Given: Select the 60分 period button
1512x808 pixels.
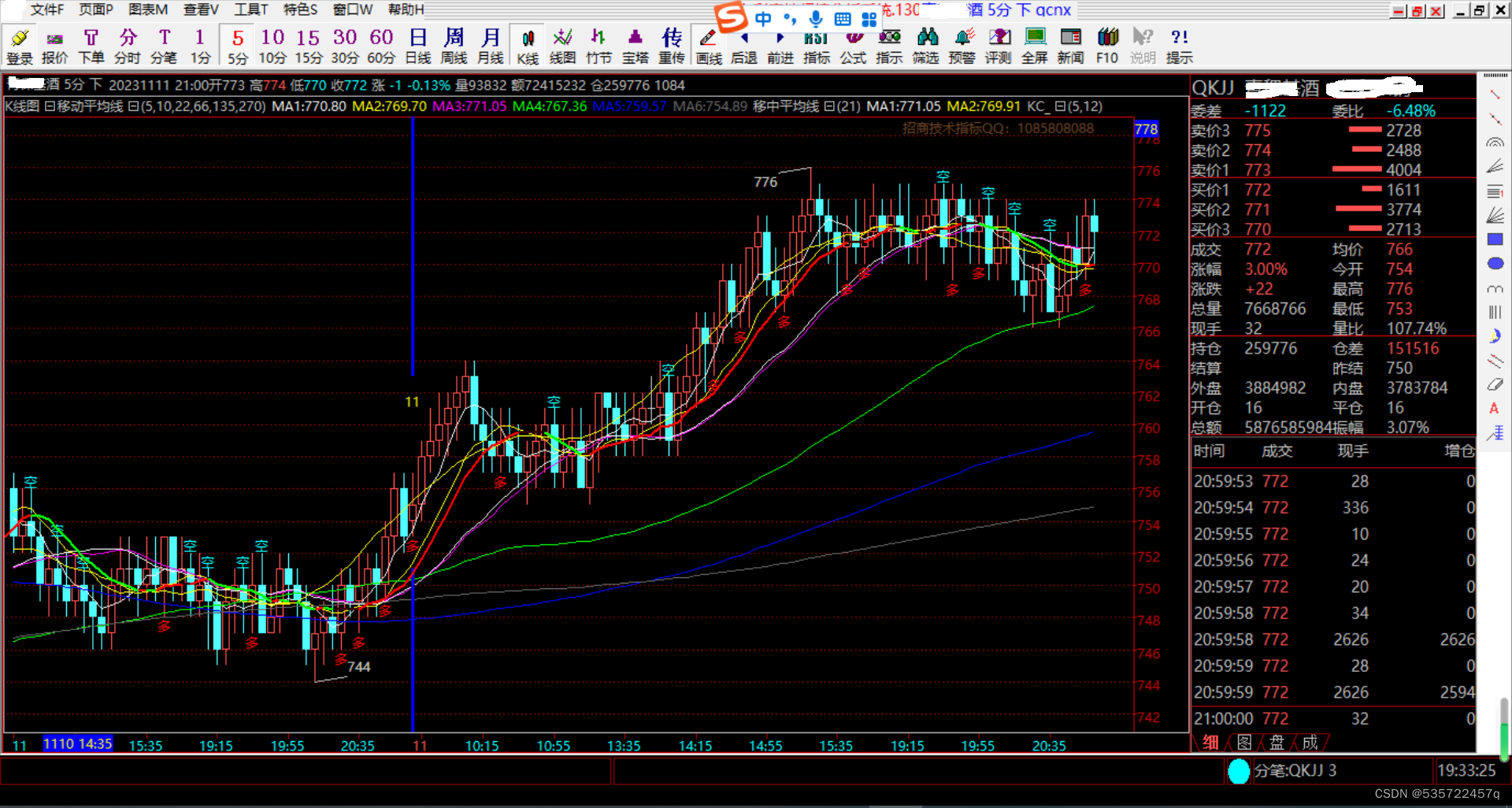Looking at the screenshot, I should [381, 46].
